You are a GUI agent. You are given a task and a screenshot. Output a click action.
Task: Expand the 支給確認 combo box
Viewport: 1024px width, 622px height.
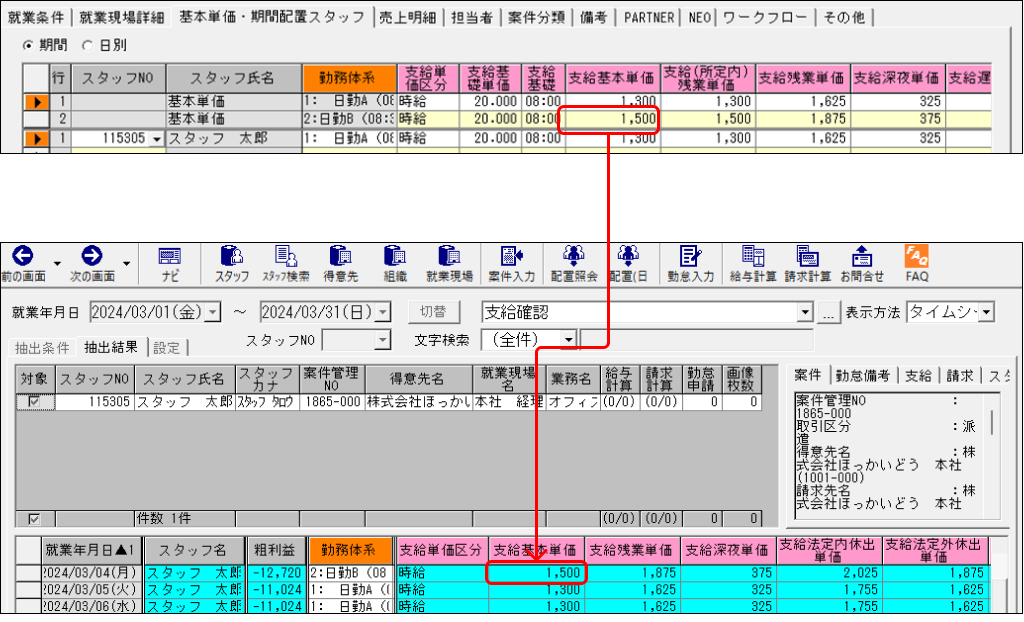tap(805, 313)
